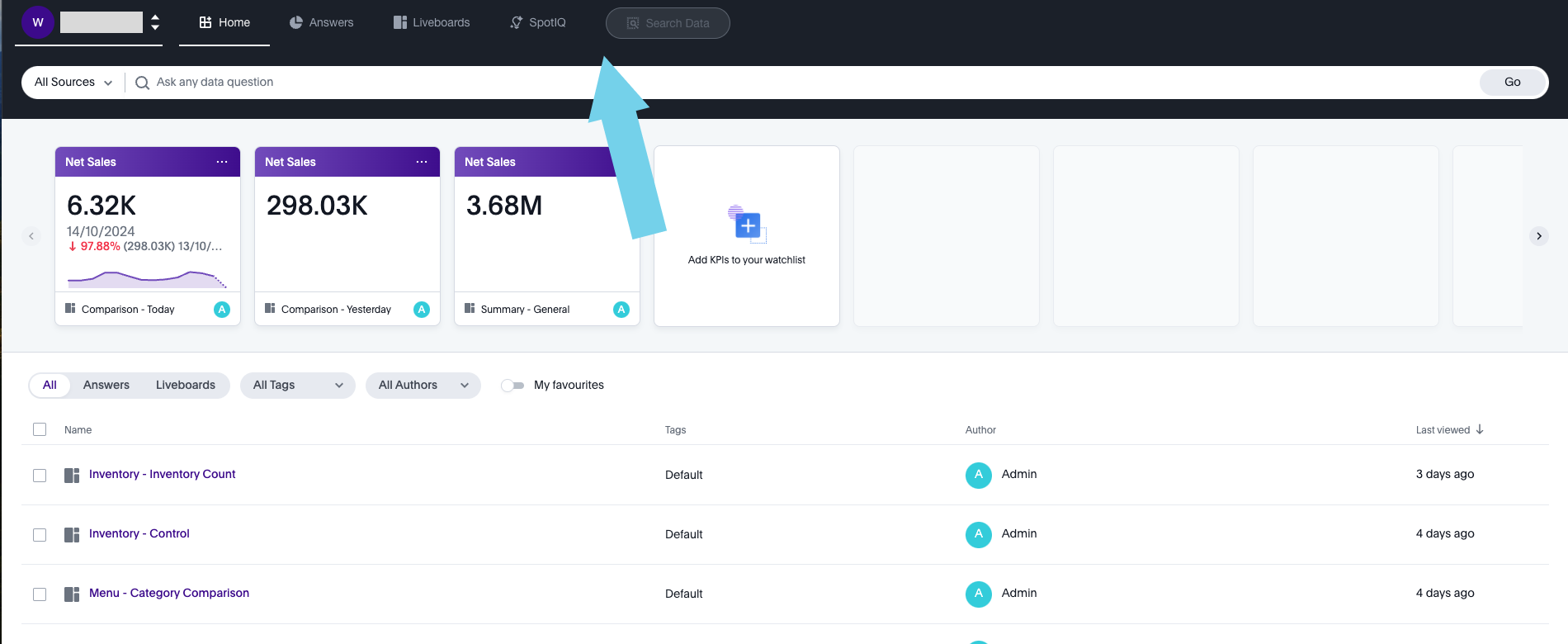
Task: Open the Liveboards tab in the navigation bar
Action: click(431, 22)
